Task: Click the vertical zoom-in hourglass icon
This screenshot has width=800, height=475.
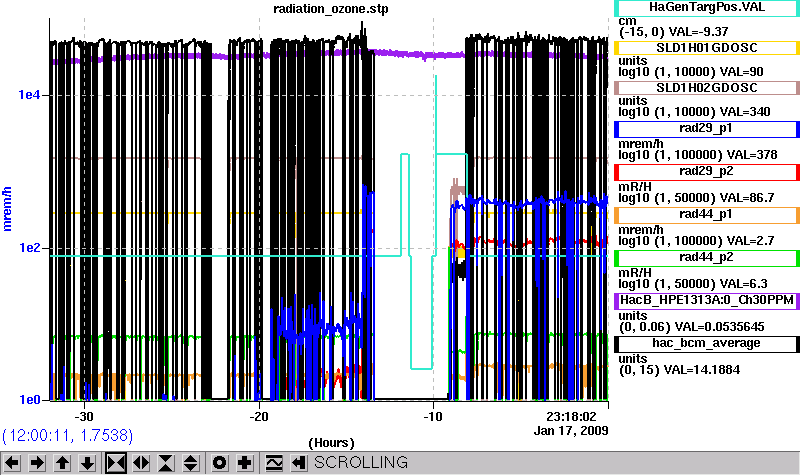Action: click(x=166, y=463)
